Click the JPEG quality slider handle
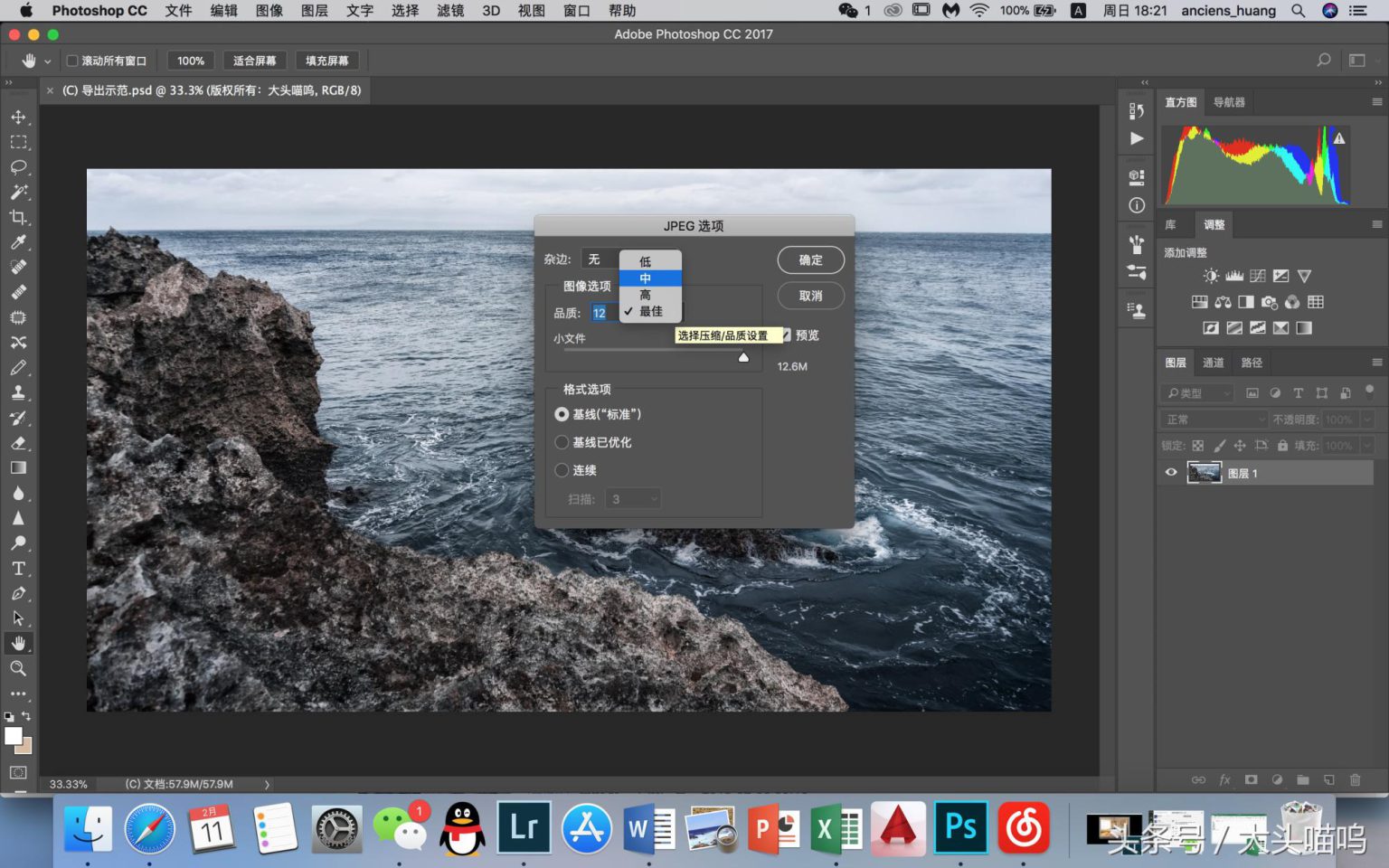 click(743, 357)
